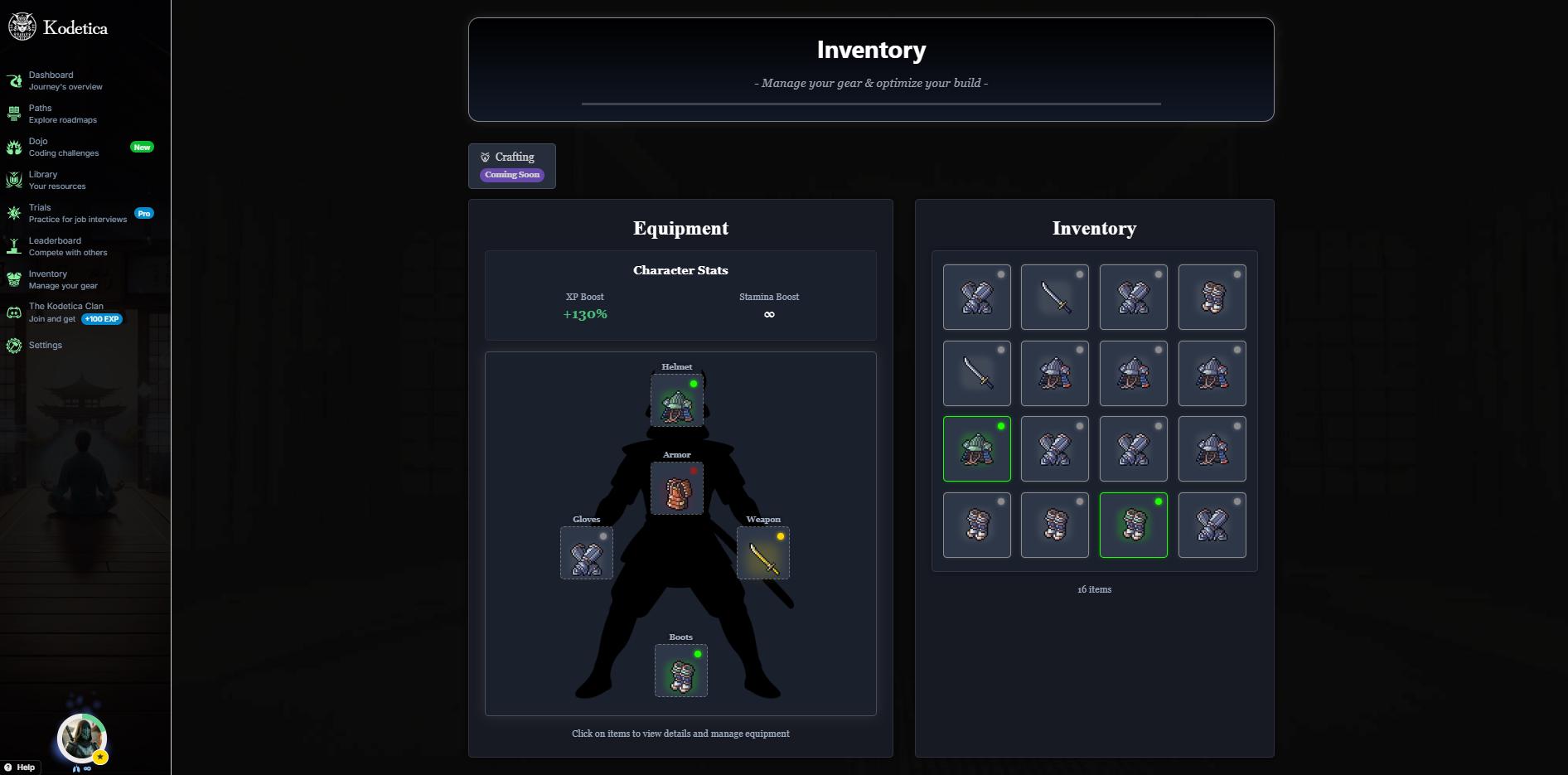
Task: Open the user profile avatar
Action: click(x=81, y=738)
